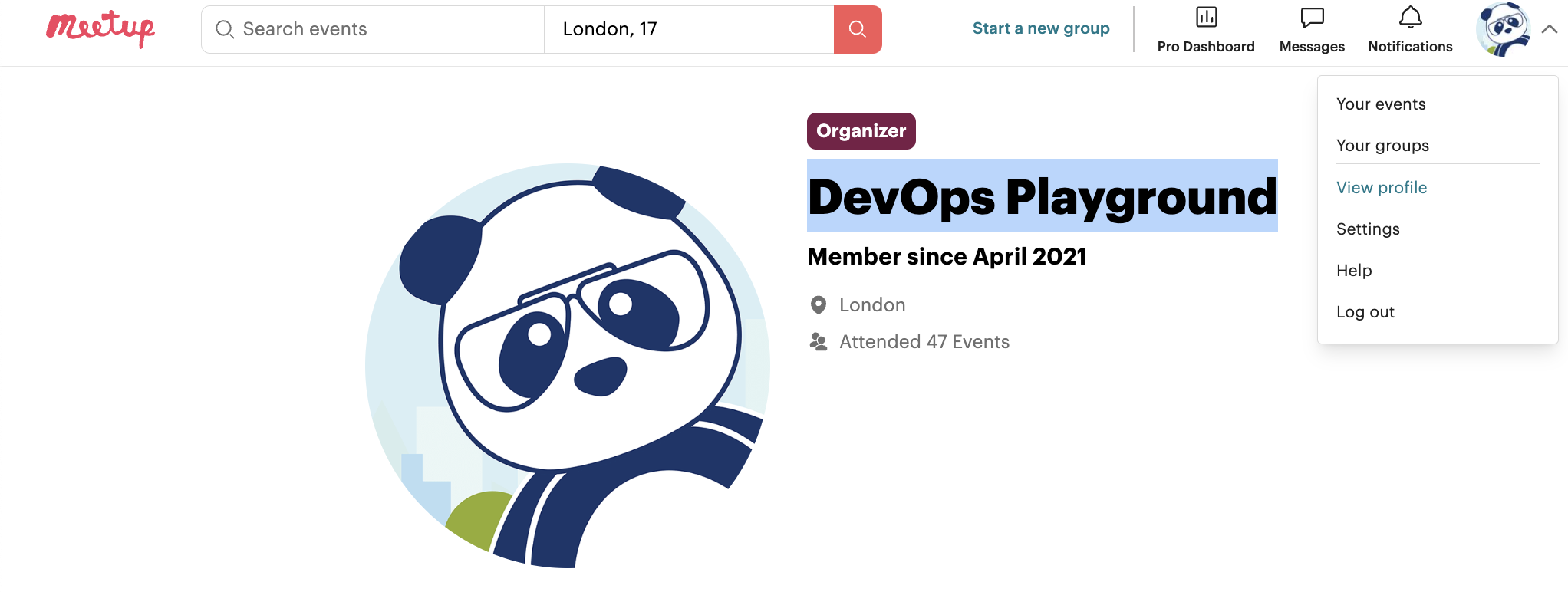
Task: Click the London location text
Action: click(872, 305)
